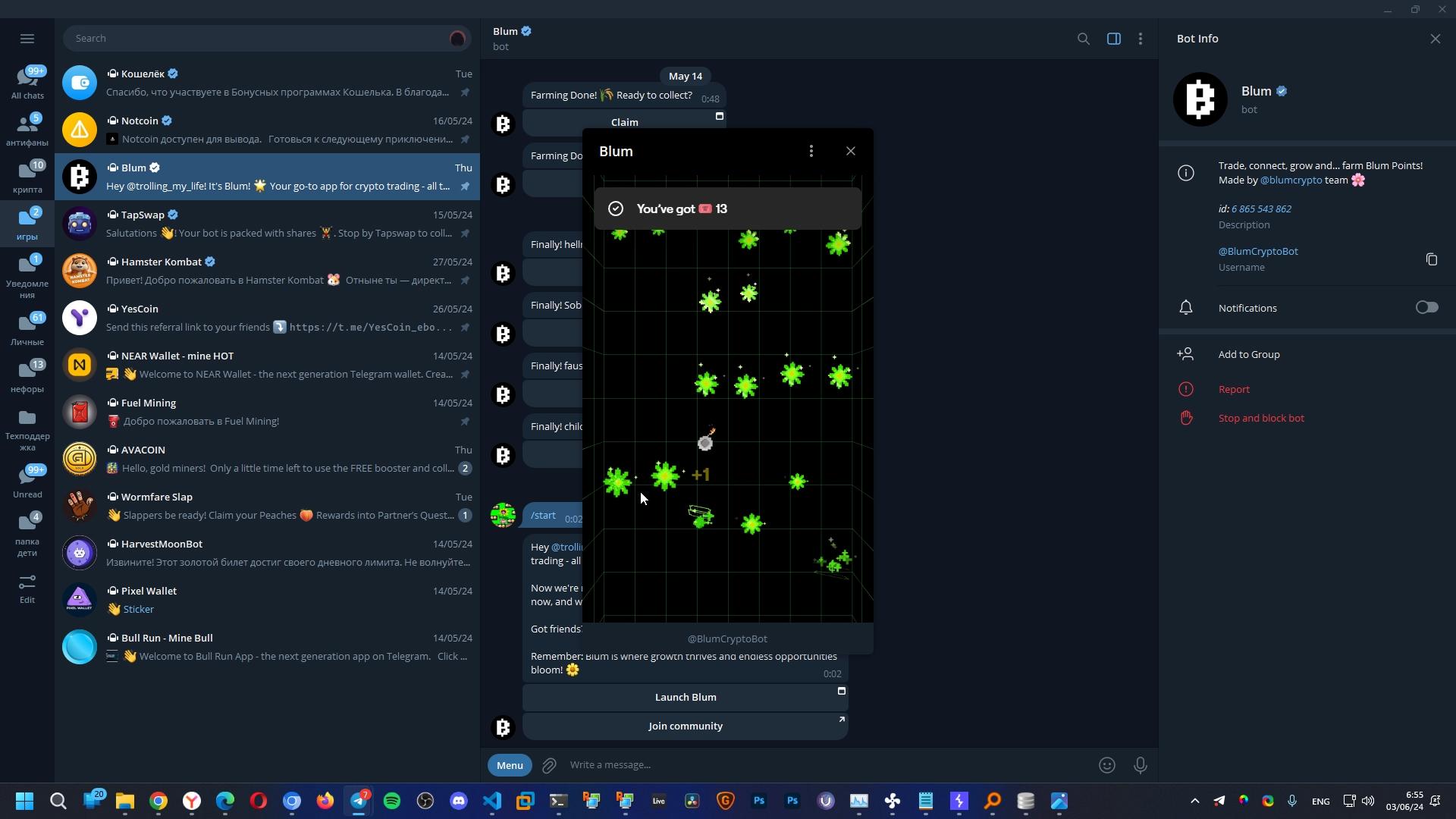Open the chat header more options menu
Image resolution: width=1456 pixels, height=819 pixels.
[x=1140, y=39]
